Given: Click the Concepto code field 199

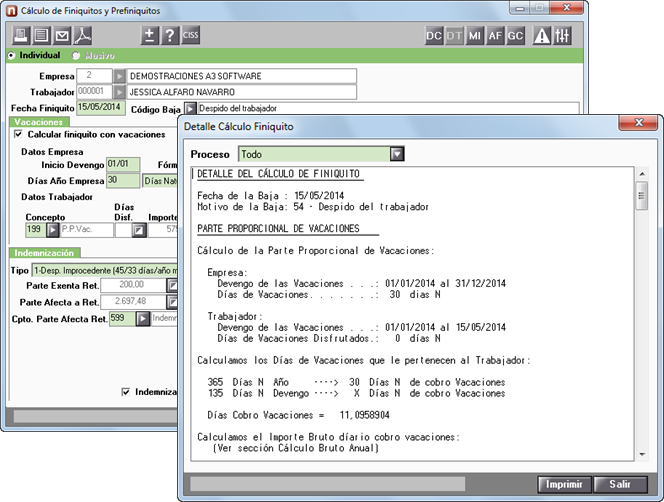Looking at the screenshot, I should [x=36, y=230].
